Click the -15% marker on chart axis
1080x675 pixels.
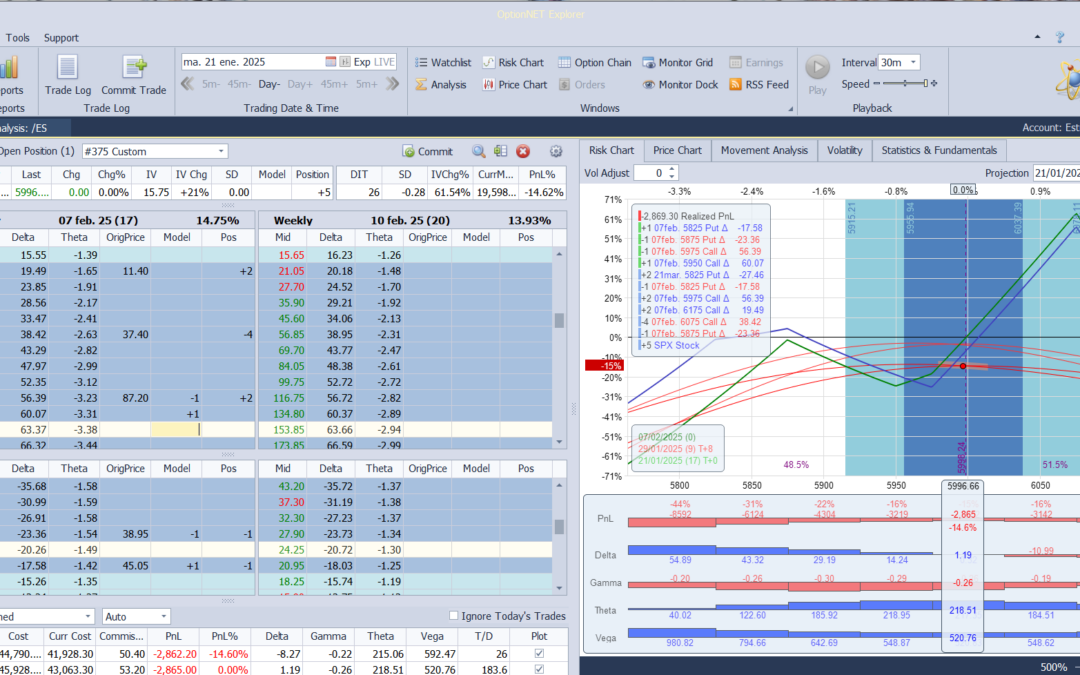(604, 366)
